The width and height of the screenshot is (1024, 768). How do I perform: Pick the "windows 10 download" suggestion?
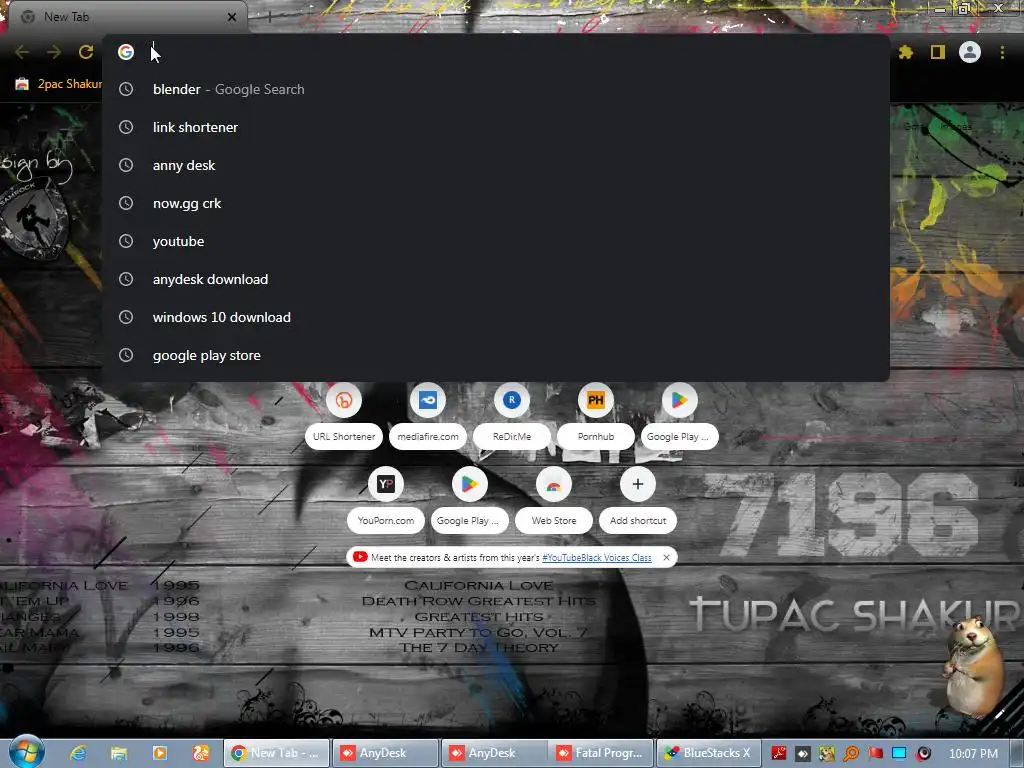click(x=496, y=317)
